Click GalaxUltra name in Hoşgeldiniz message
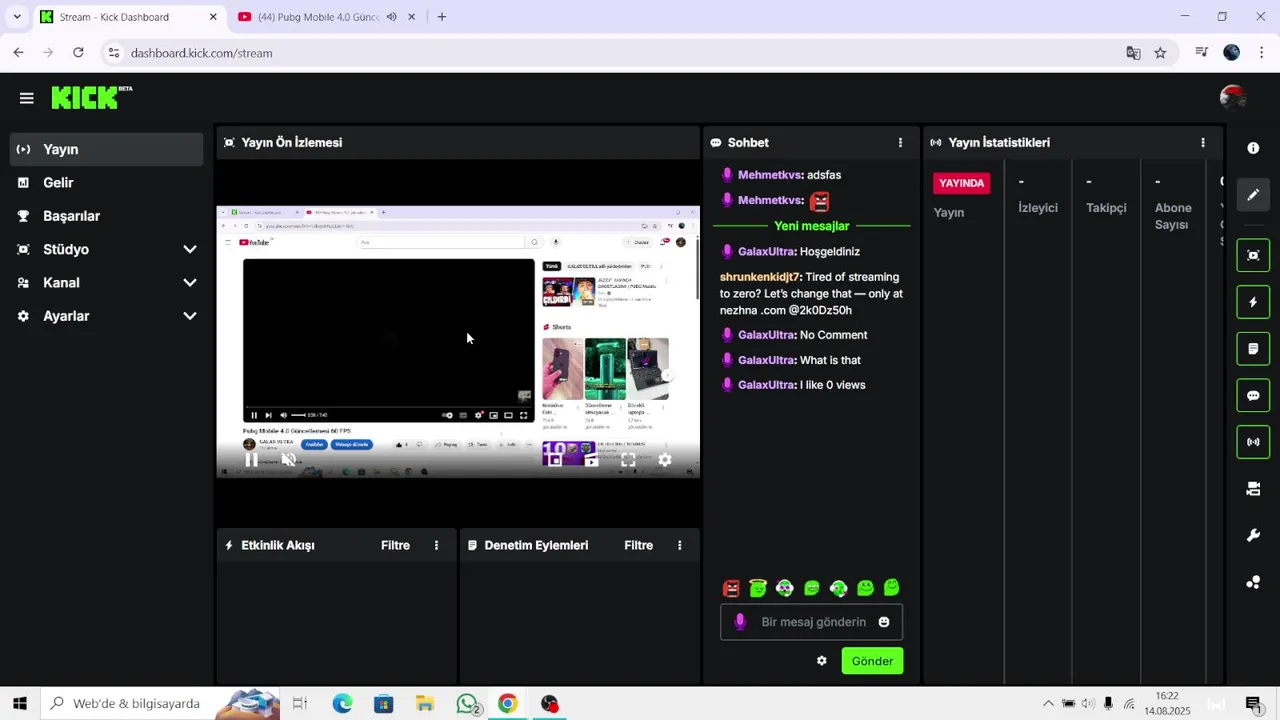The height and width of the screenshot is (720, 1280). (765, 252)
